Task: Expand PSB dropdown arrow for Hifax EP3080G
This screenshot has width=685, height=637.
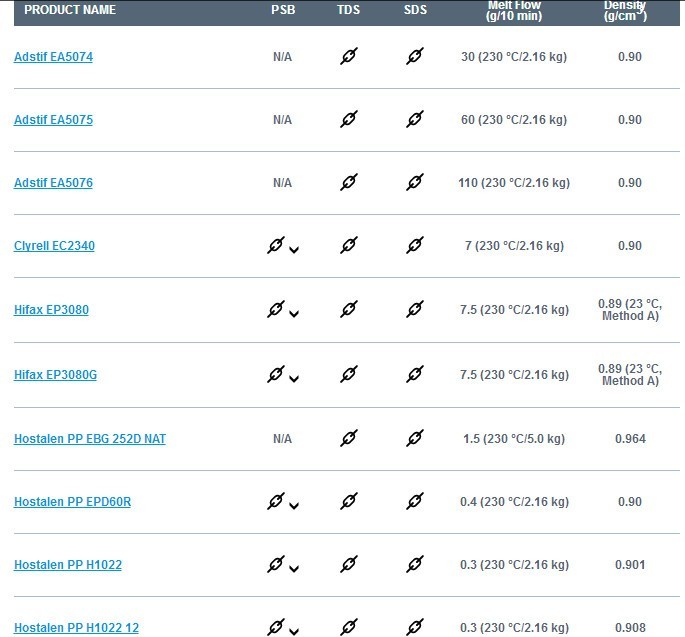Action: point(294,379)
